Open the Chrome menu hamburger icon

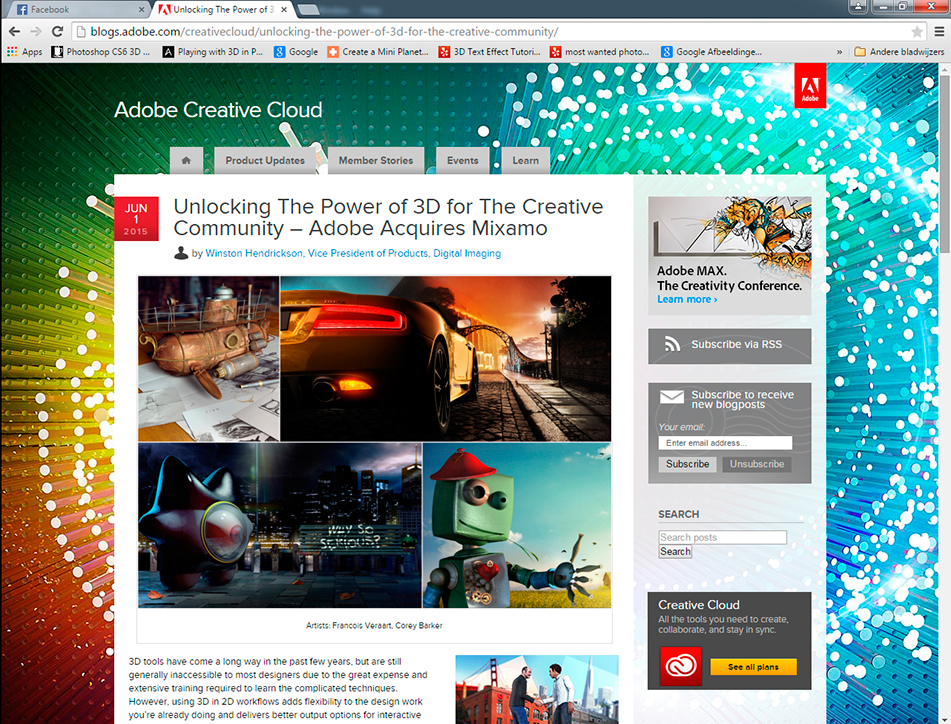tap(939, 32)
